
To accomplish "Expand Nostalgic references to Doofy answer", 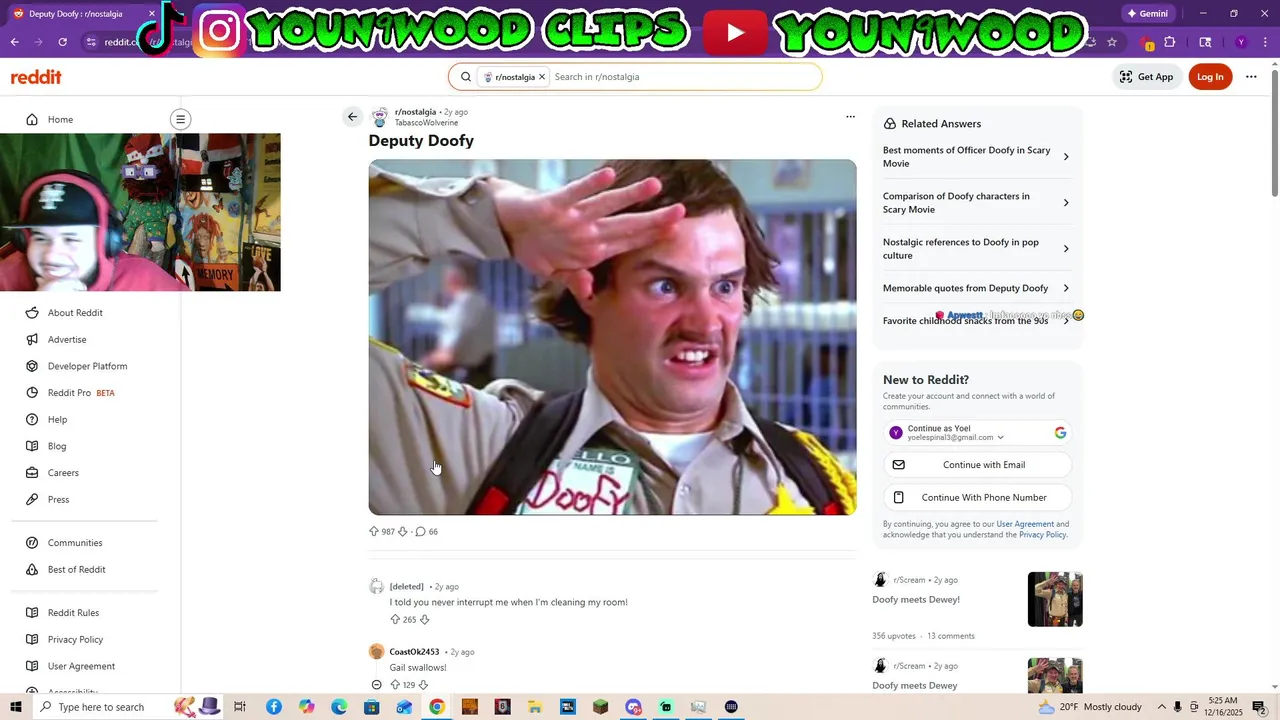I will [977, 249].
